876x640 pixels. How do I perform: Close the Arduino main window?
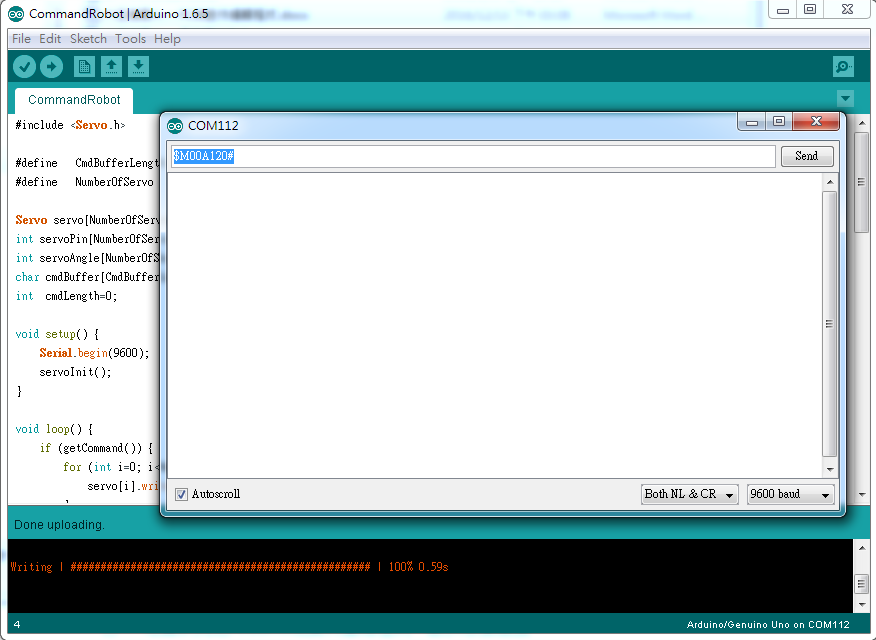847,9
